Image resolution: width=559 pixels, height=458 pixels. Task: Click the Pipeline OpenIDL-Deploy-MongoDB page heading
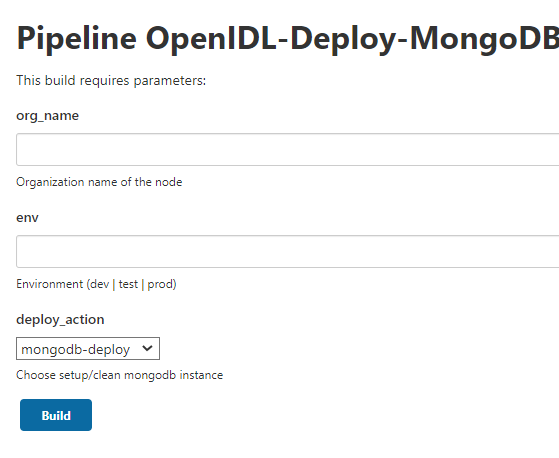(x=287, y=38)
